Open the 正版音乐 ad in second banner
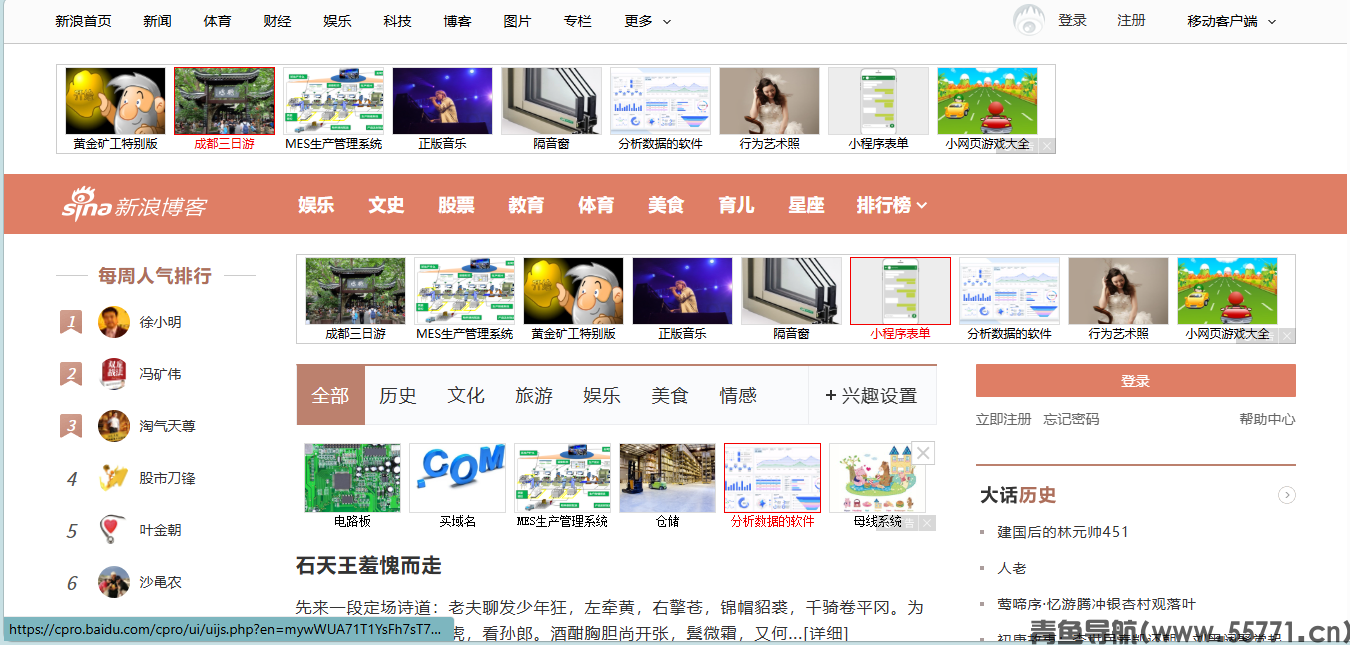The image size is (1350, 645). point(682,299)
